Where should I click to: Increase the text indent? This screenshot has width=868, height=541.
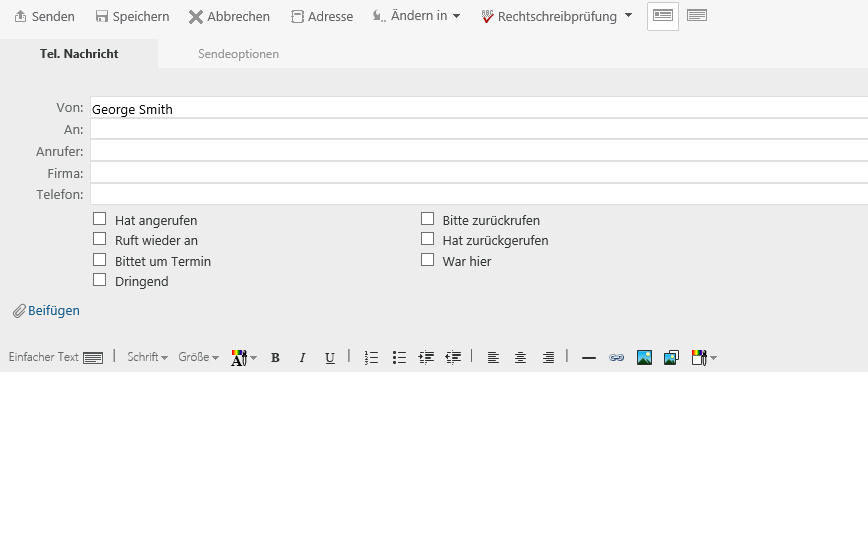click(x=426, y=358)
